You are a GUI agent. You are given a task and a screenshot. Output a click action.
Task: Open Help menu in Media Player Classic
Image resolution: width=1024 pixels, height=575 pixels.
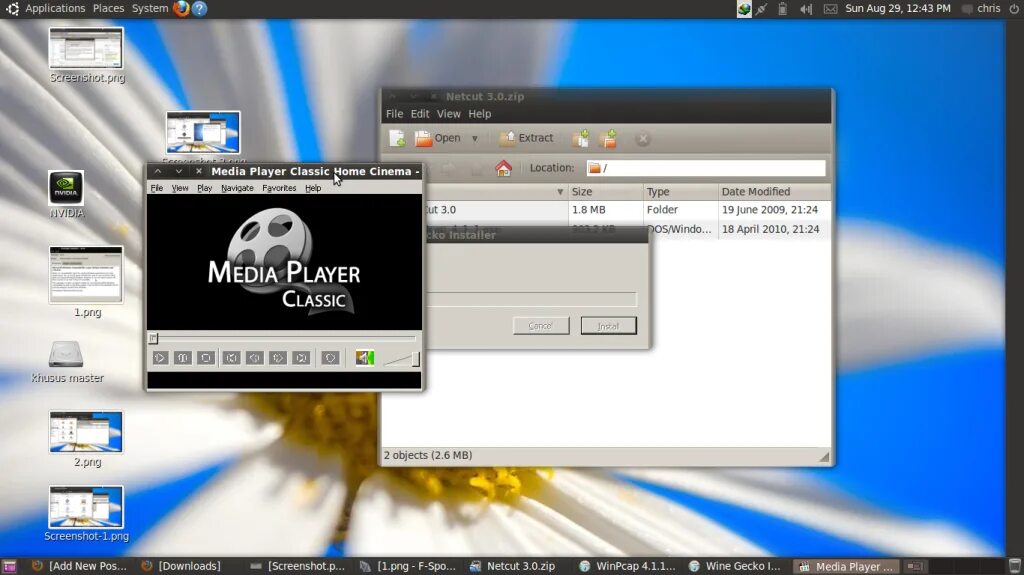[x=313, y=188]
